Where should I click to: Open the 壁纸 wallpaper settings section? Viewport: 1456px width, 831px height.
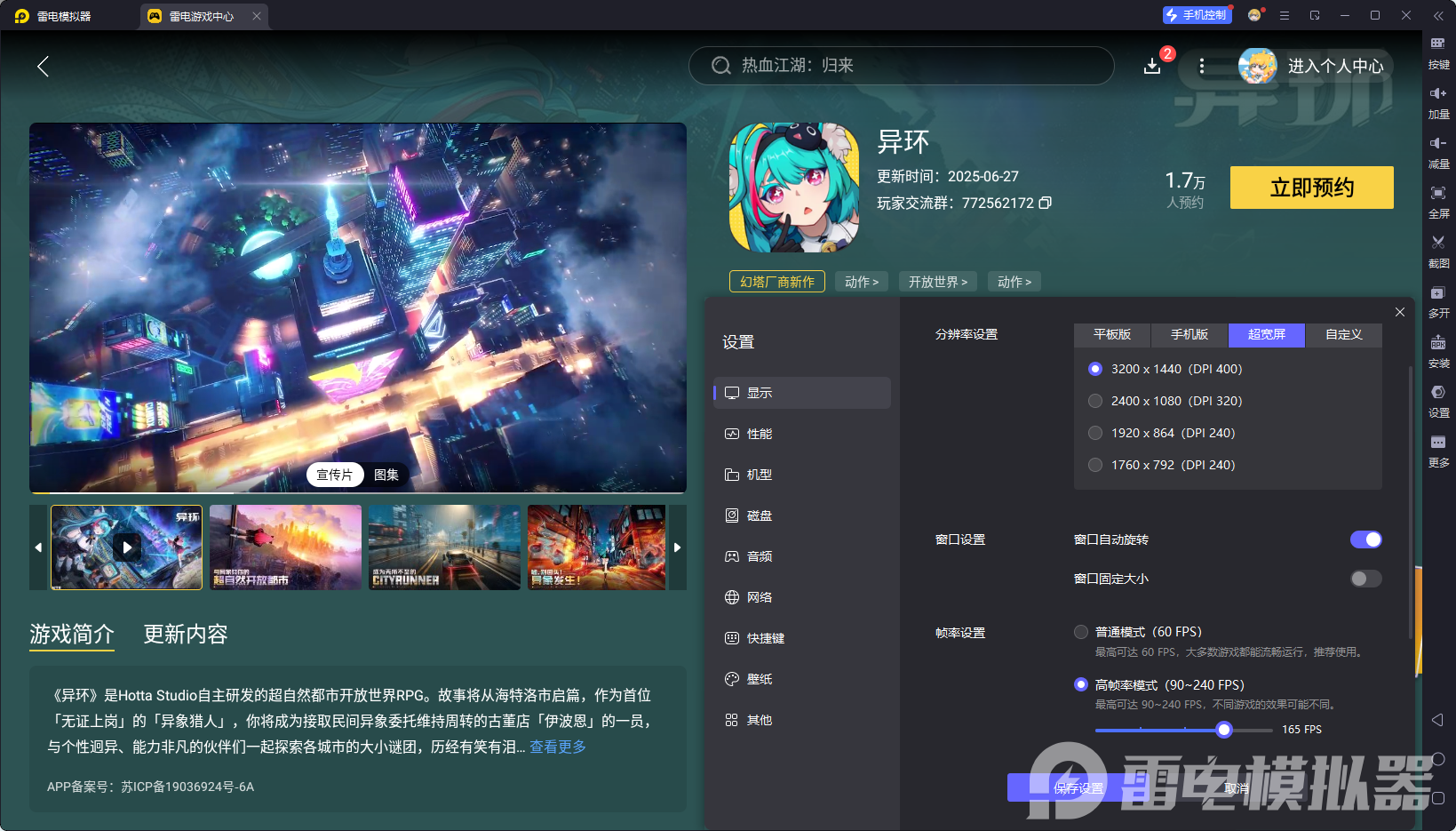[802, 679]
